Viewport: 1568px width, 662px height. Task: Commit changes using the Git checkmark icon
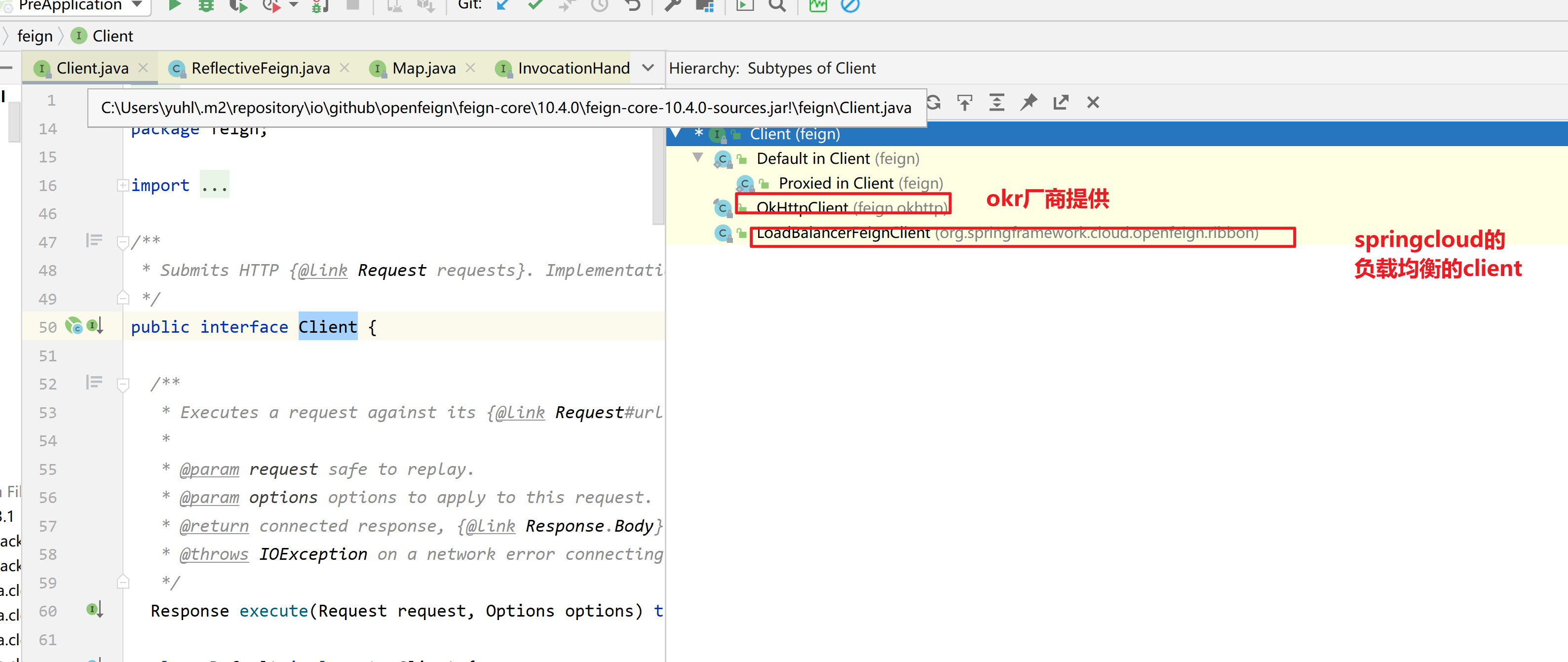tap(534, 6)
